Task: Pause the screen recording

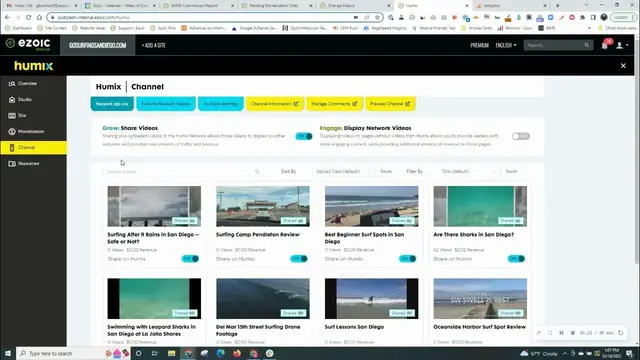Action: (561, 333)
